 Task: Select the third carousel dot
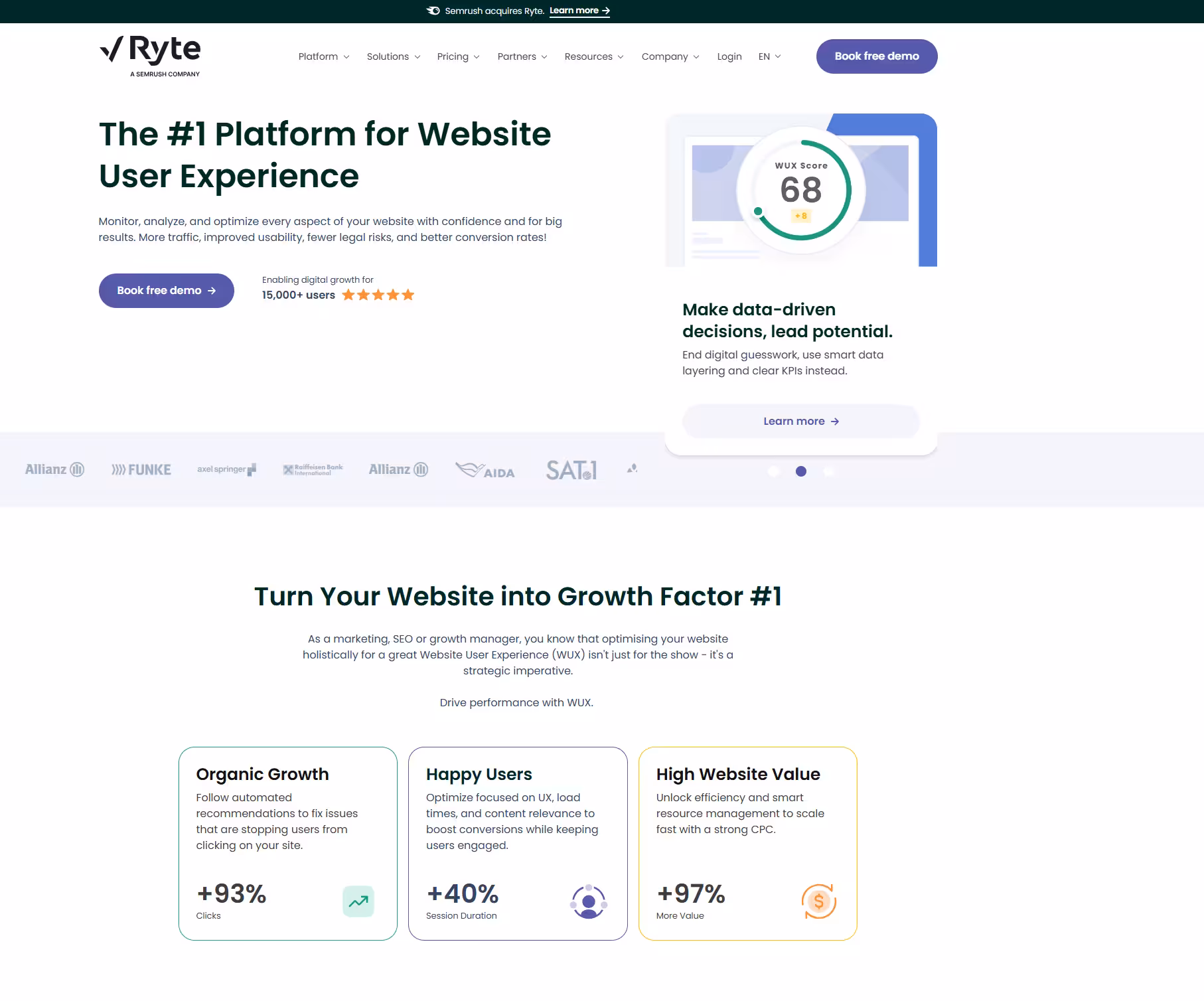(x=828, y=471)
